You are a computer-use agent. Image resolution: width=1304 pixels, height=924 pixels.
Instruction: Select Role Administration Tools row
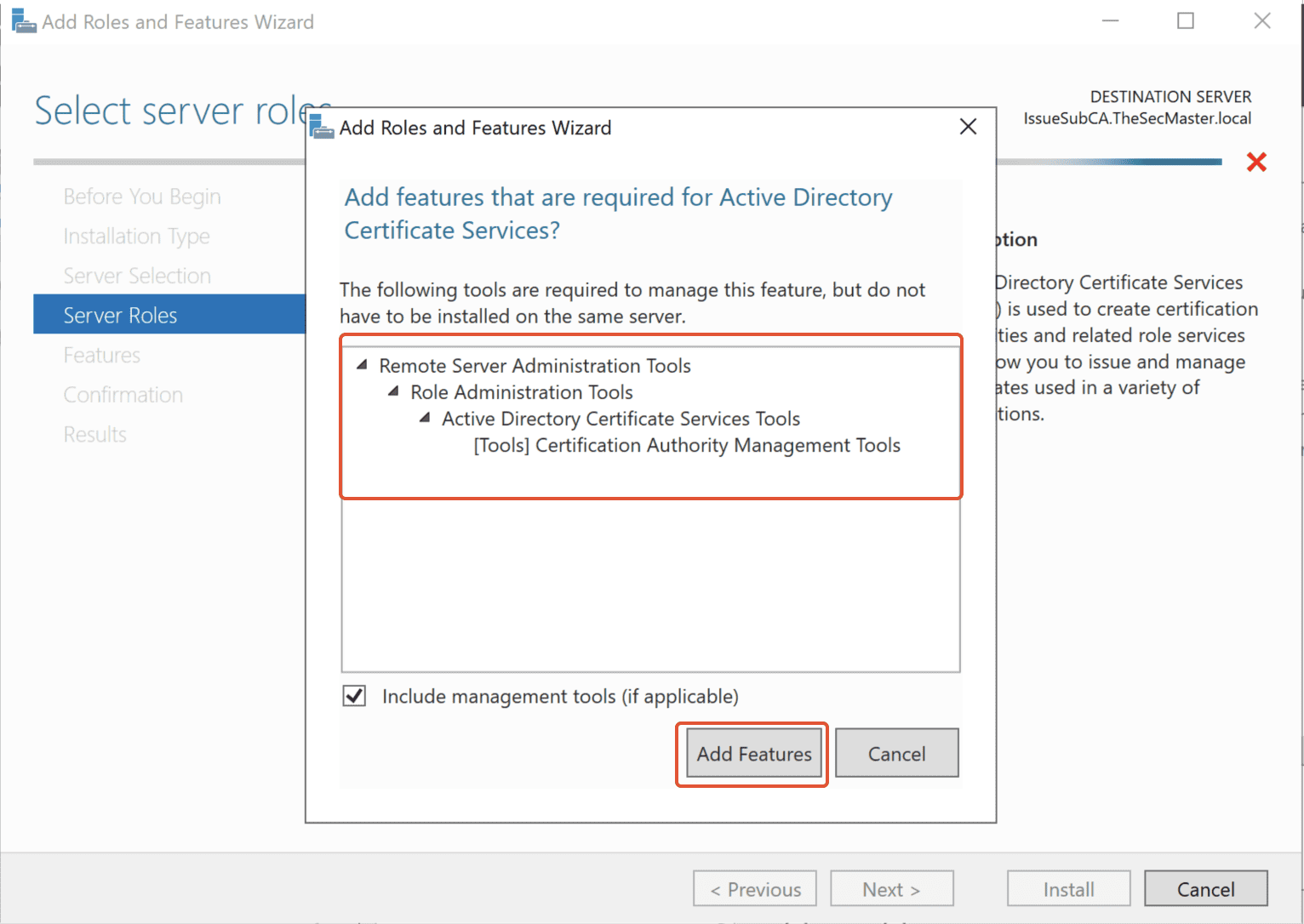click(x=522, y=392)
